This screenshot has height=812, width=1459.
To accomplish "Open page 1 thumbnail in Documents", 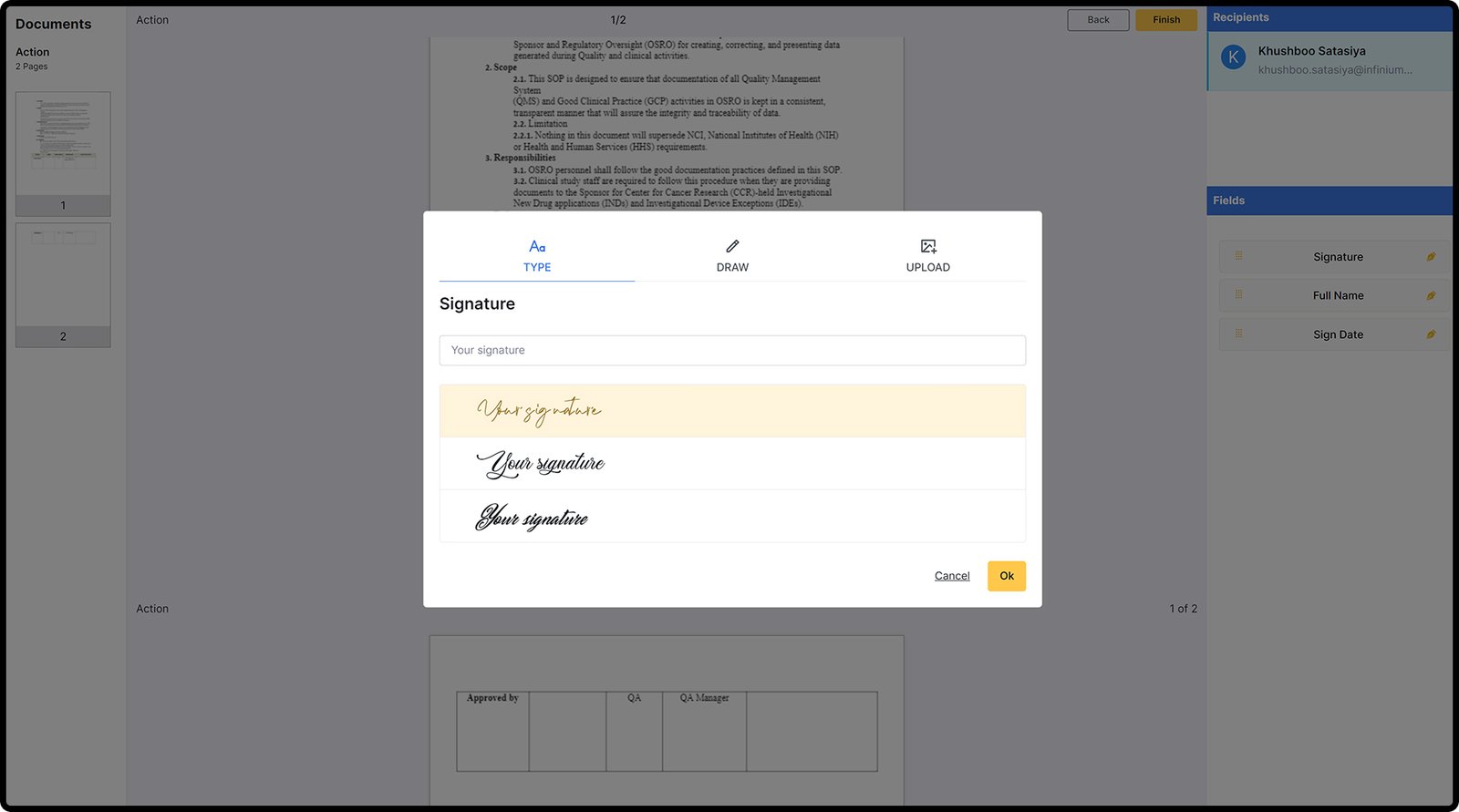I will click(63, 145).
